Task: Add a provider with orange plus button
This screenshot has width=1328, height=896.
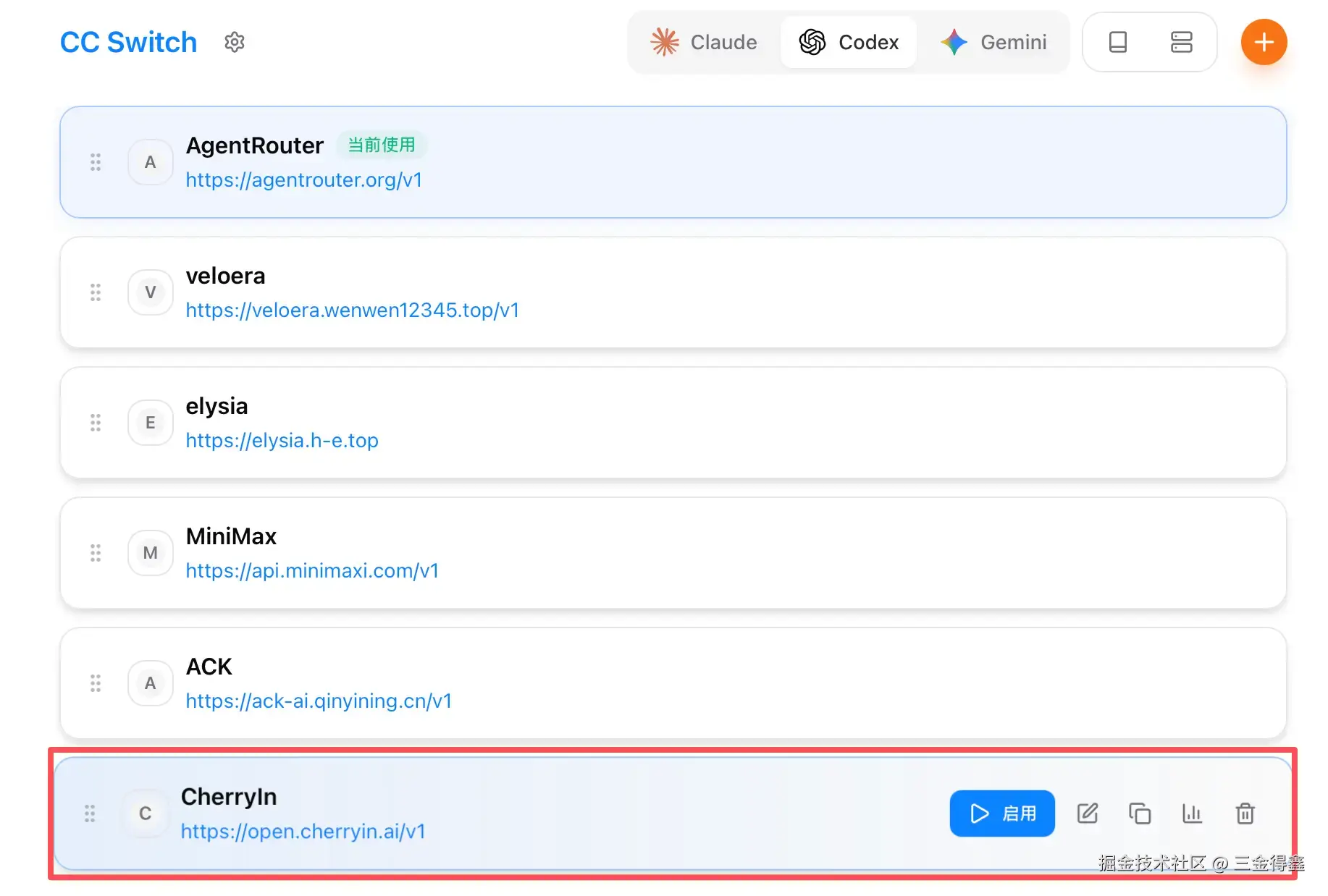Action: (1264, 42)
